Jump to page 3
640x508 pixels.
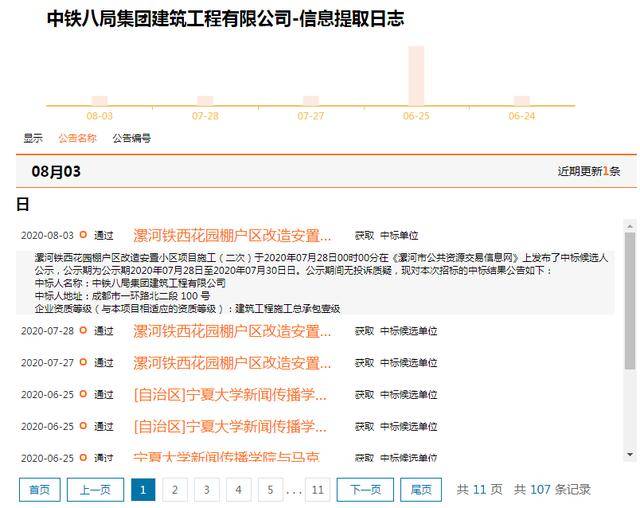207,490
